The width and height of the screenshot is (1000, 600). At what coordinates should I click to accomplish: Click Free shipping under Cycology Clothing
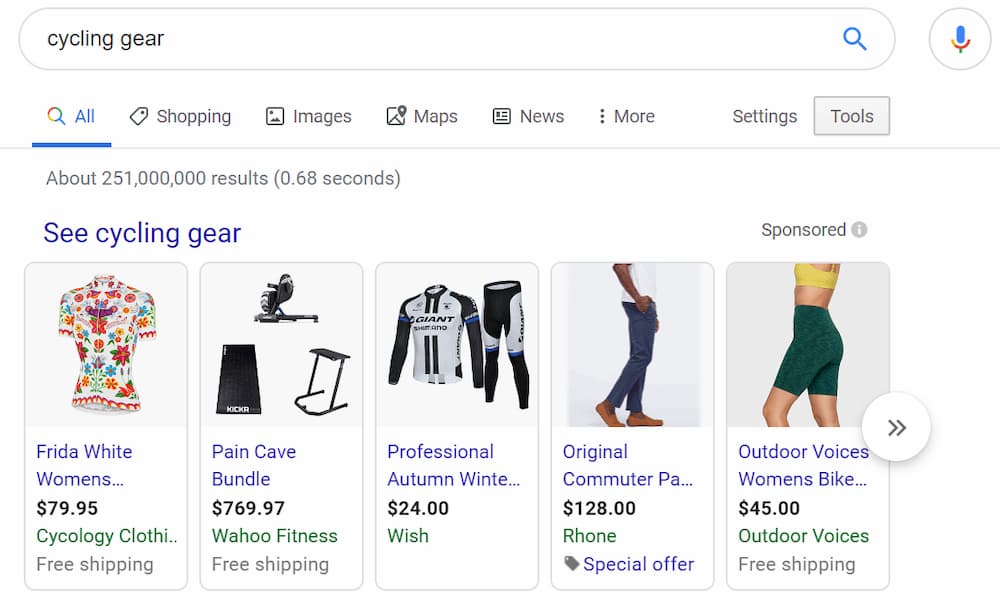(x=95, y=564)
